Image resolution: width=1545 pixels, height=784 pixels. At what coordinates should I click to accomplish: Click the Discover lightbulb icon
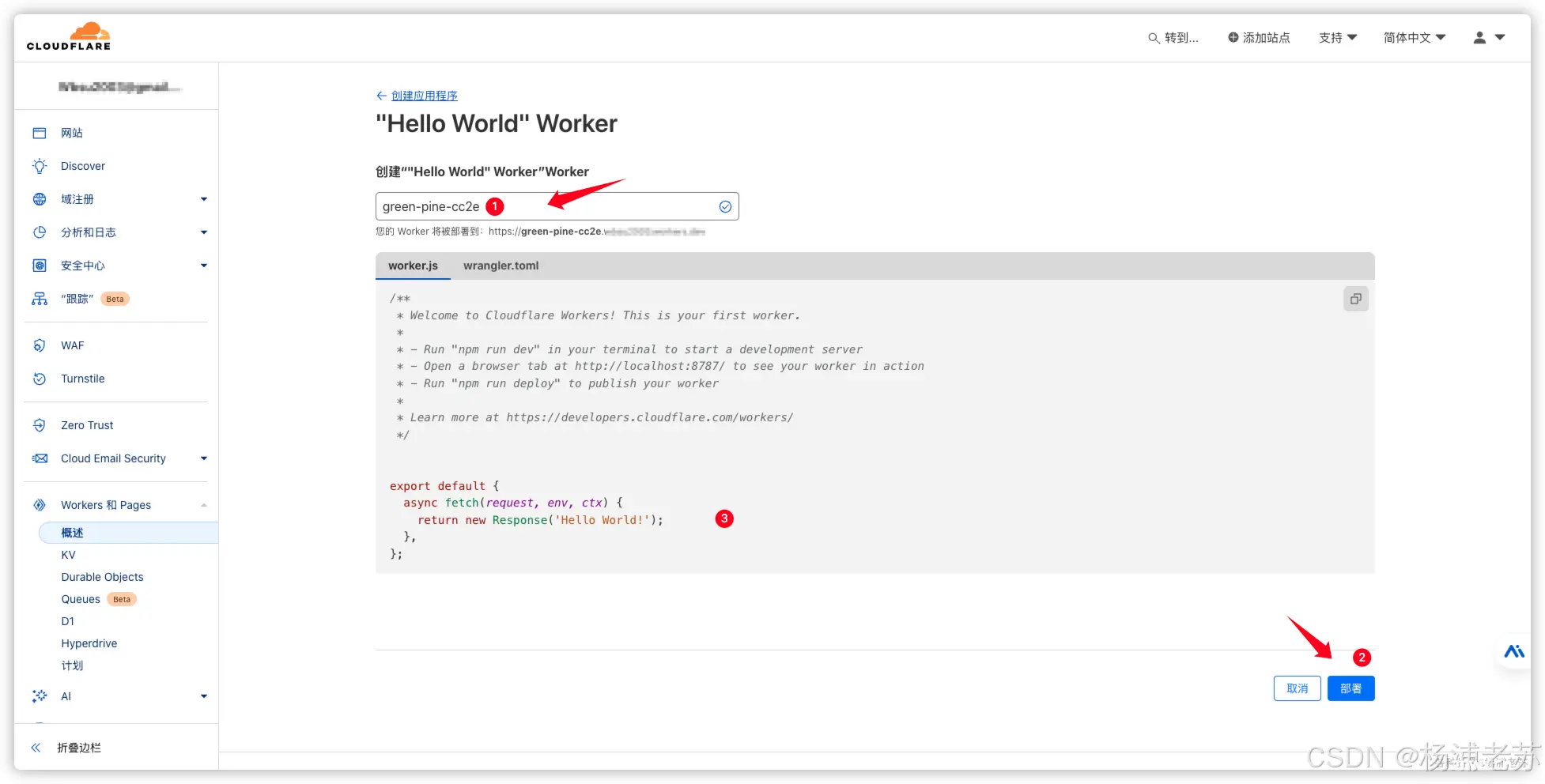click(x=40, y=166)
